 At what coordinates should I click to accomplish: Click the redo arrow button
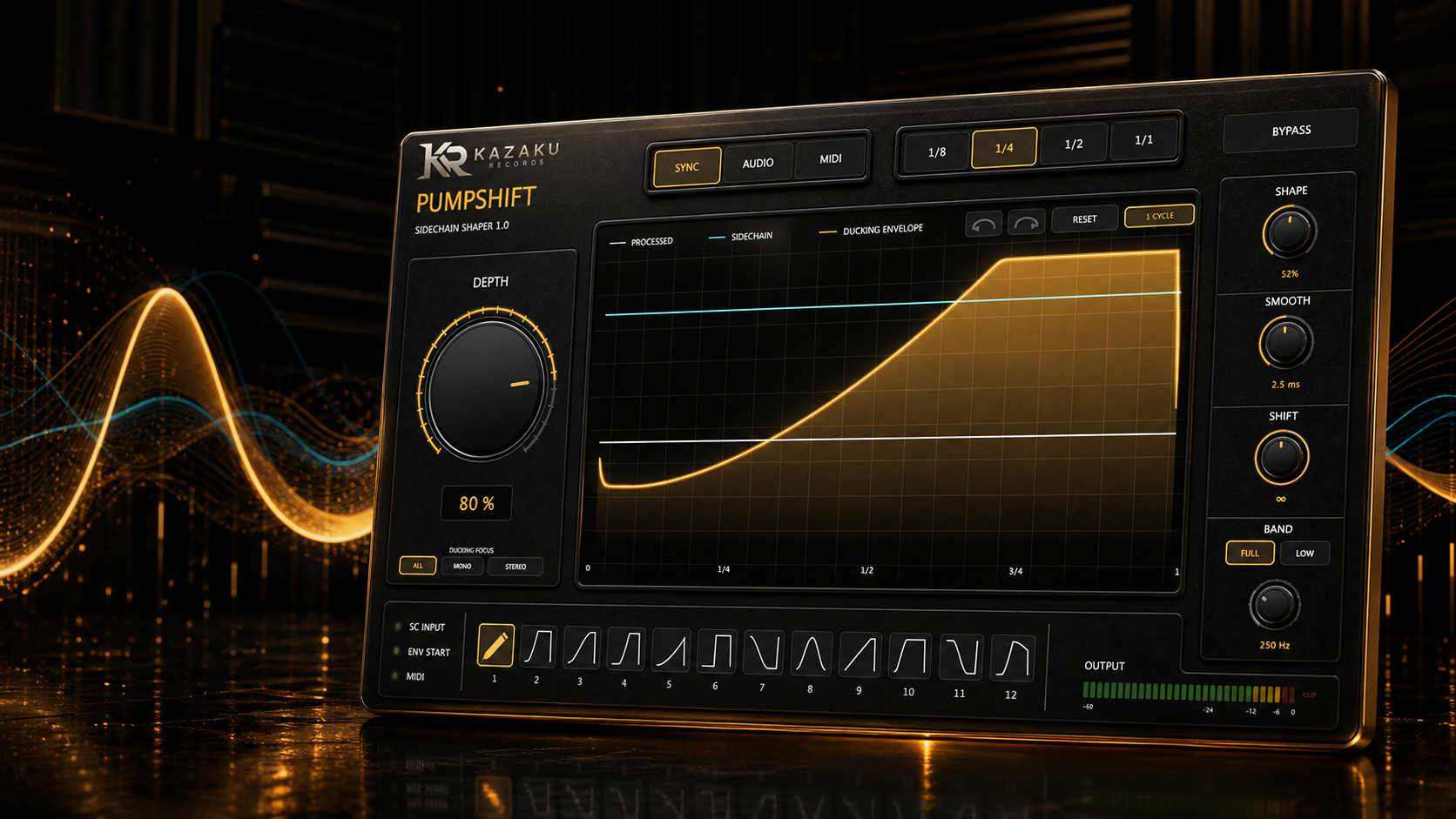coord(1026,223)
